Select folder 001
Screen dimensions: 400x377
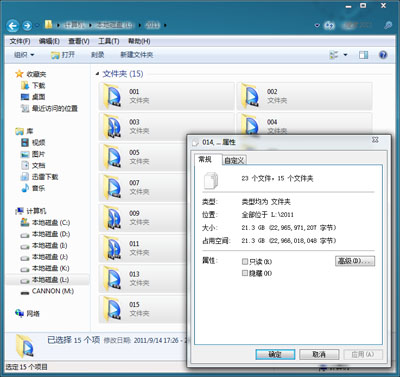pos(167,96)
